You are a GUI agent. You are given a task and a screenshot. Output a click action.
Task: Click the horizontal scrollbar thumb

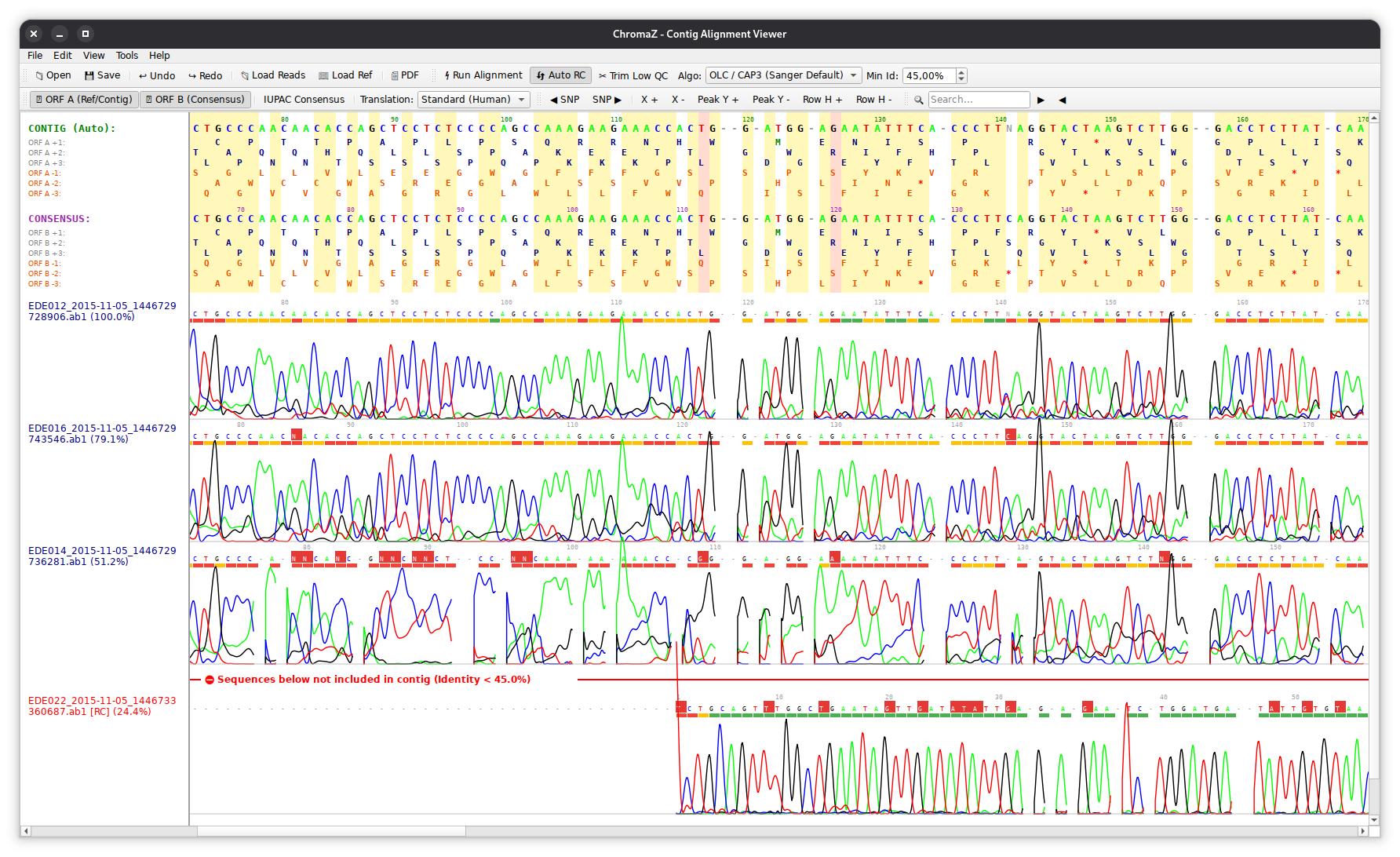[x=331, y=831]
